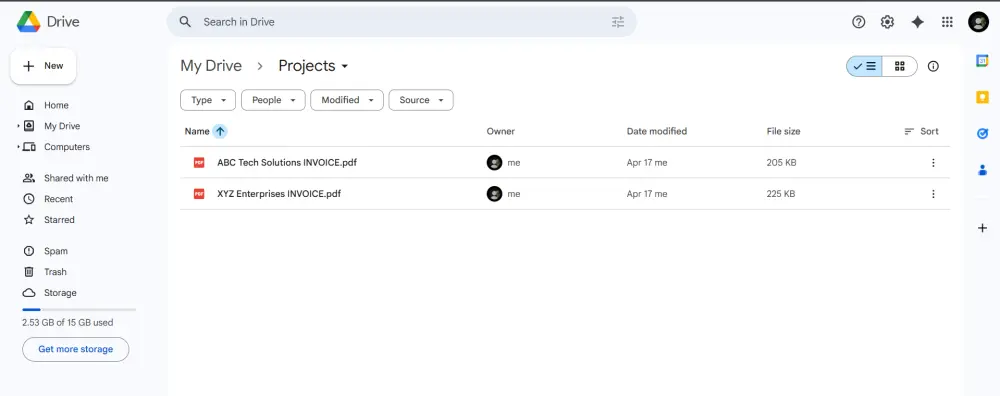Reverse sort direction arrow next to Name
Image resolution: width=1000 pixels, height=396 pixels.
220,131
